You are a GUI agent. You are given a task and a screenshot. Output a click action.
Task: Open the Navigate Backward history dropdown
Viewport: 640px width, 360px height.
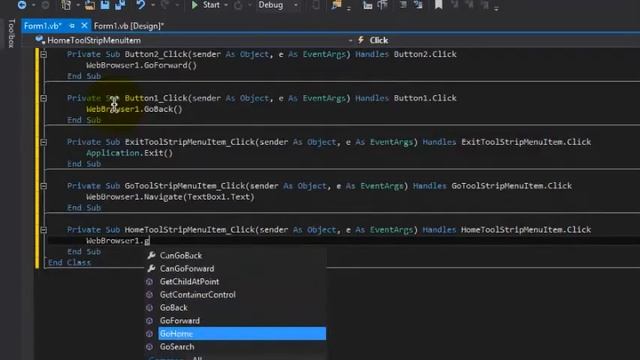(x=33, y=5)
